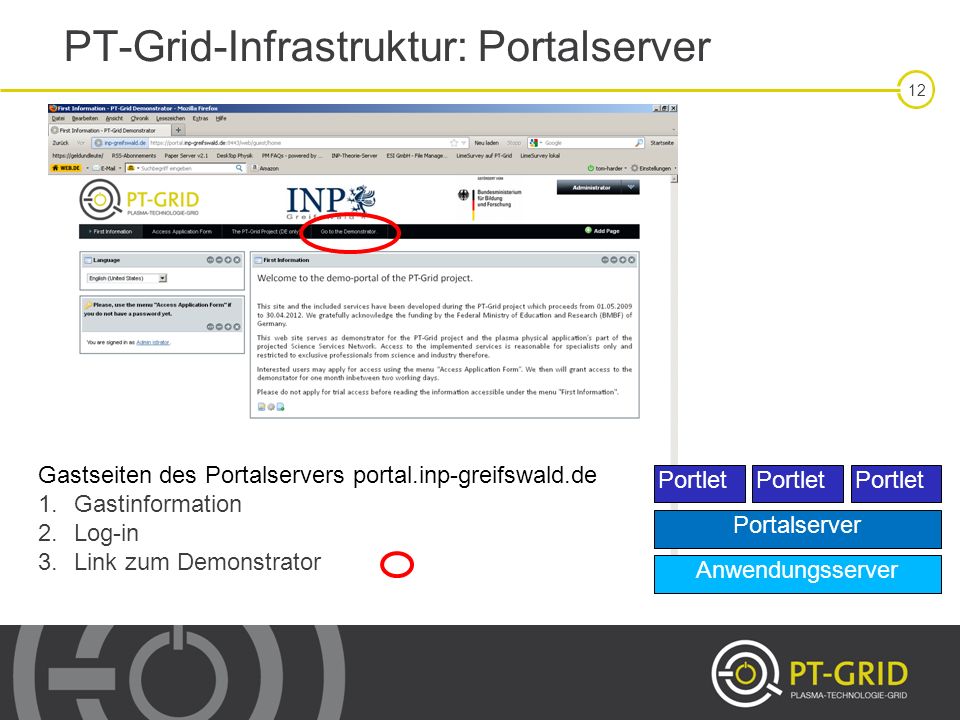
Task: Maximize the First Information portlet
Action: tap(623, 260)
